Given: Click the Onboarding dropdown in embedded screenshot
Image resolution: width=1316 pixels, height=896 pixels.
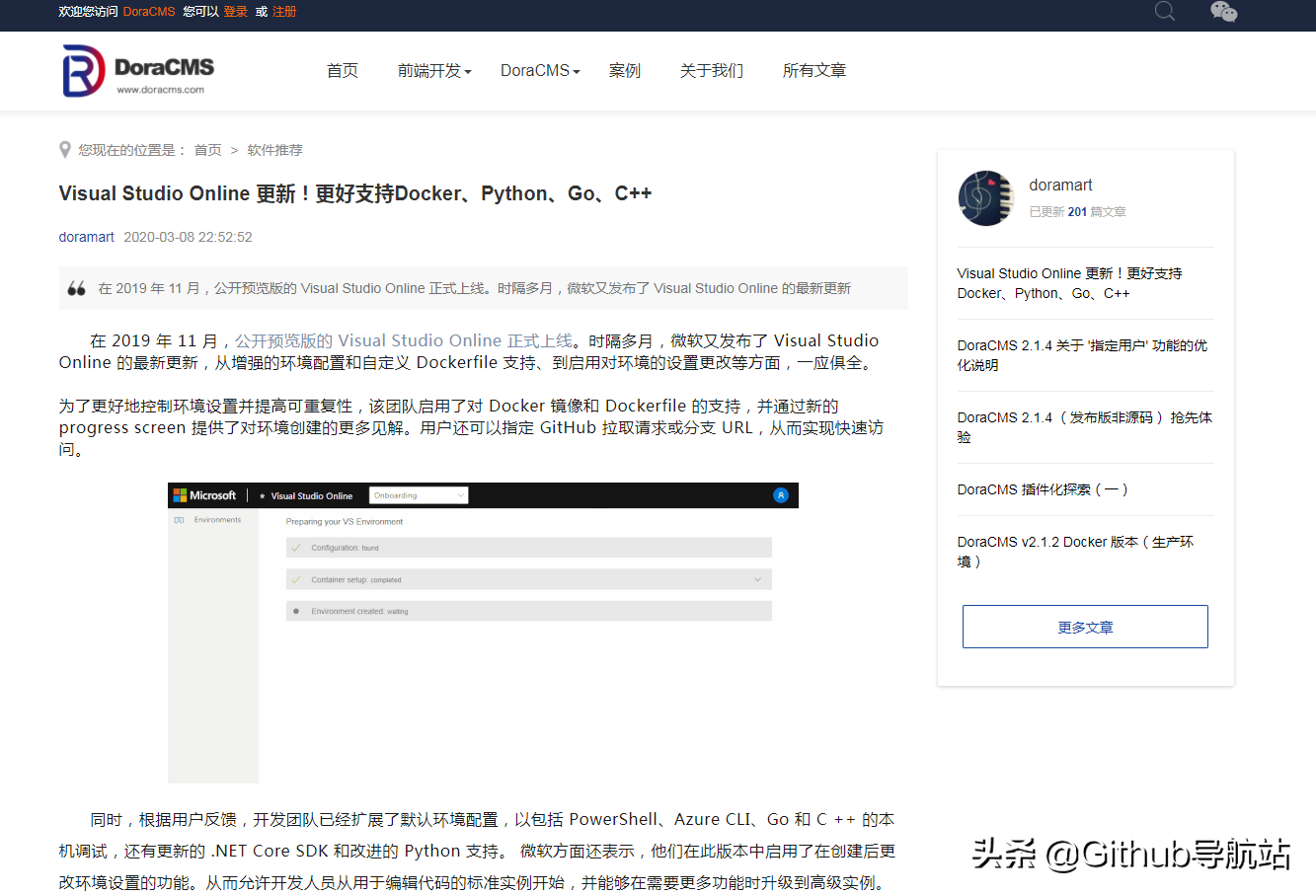Looking at the screenshot, I should [419, 495].
